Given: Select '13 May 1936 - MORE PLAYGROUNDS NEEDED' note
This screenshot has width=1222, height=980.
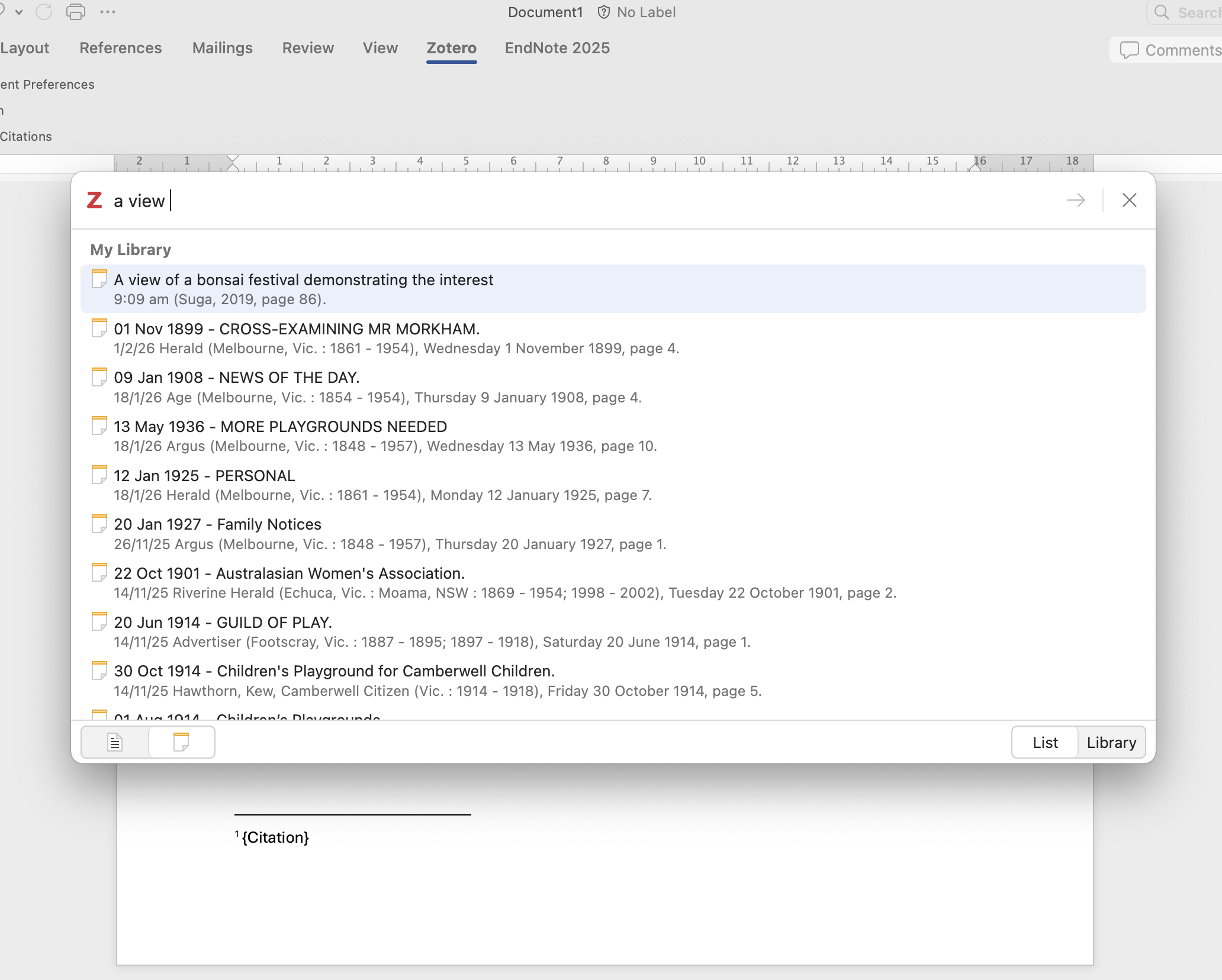Looking at the screenshot, I should (x=613, y=436).
